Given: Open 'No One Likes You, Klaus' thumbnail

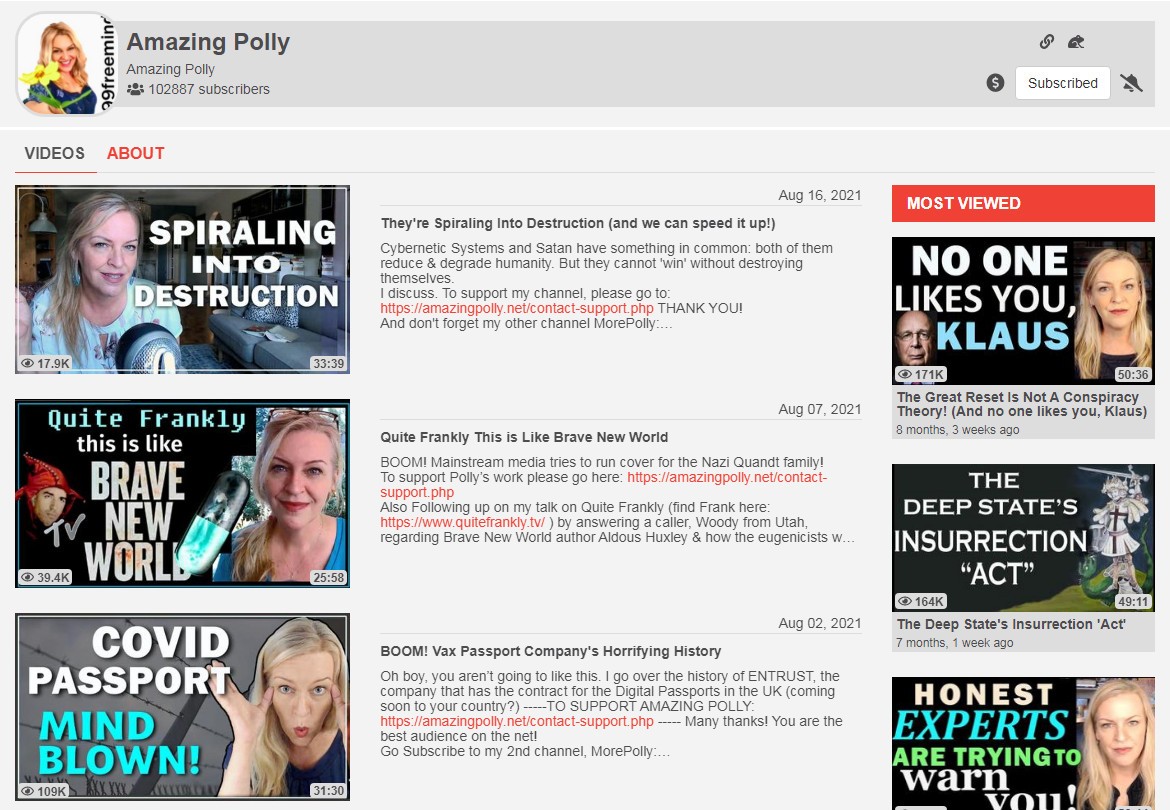Looking at the screenshot, I should [x=1023, y=310].
